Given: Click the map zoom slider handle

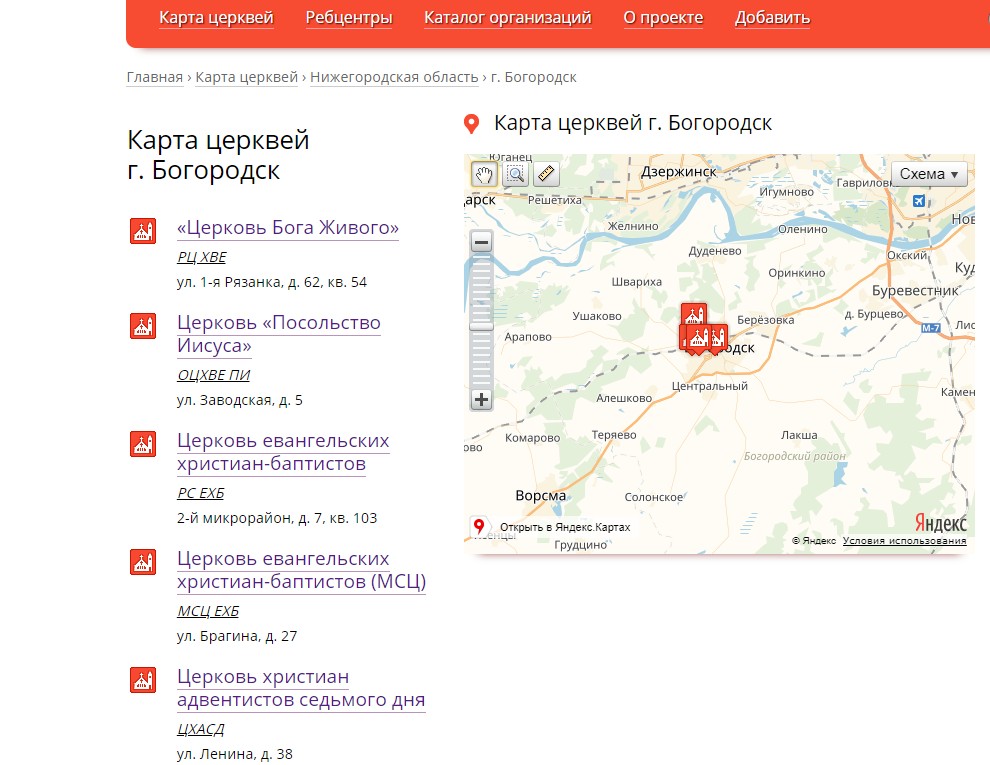Looking at the screenshot, I should point(482,325).
